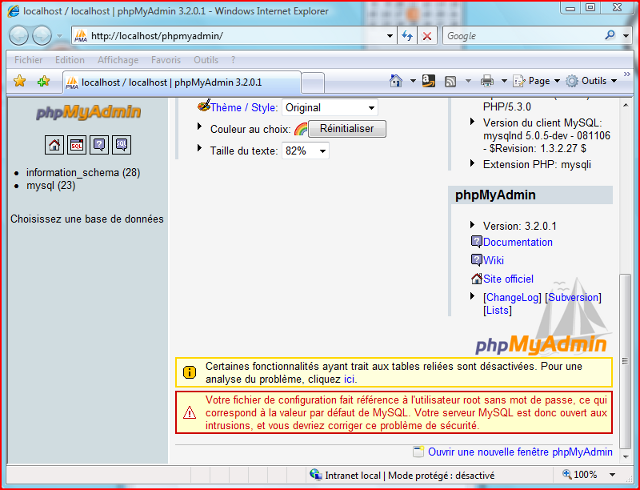The width and height of the screenshot is (640, 490).
Task: Open the Site officiel link
Action: pyautogui.click(x=508, y=279)
